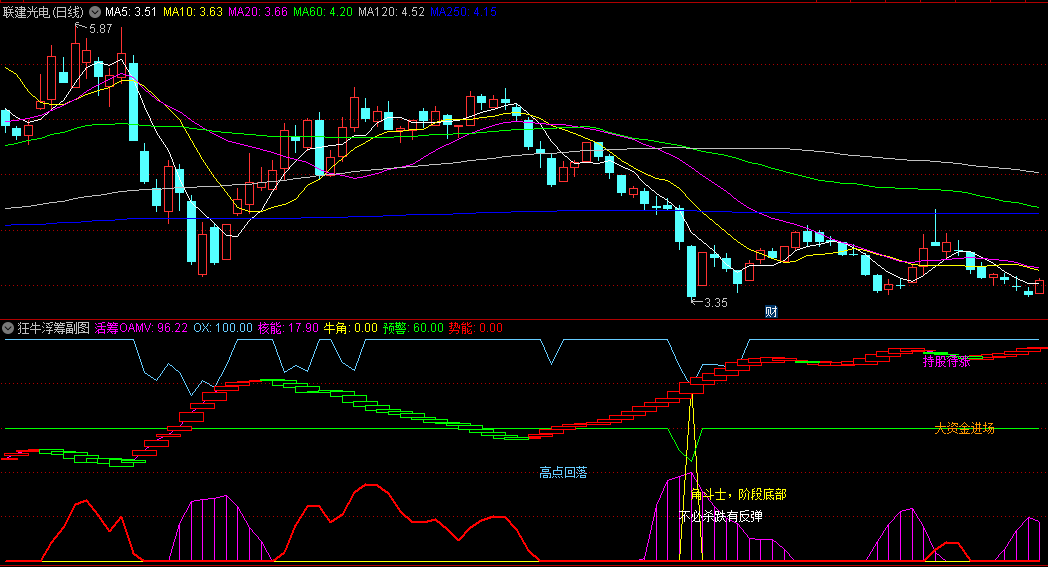
Task: Select MA10: 3.63 indicator value
Action: [x=192, y=11]
